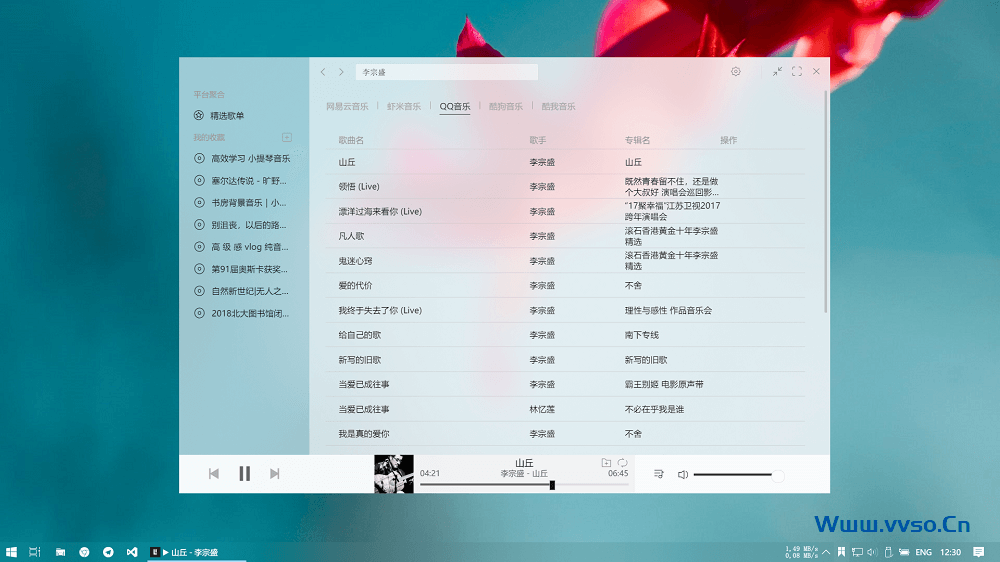
Task: Skip to the next track
Action: coord(275,474)
